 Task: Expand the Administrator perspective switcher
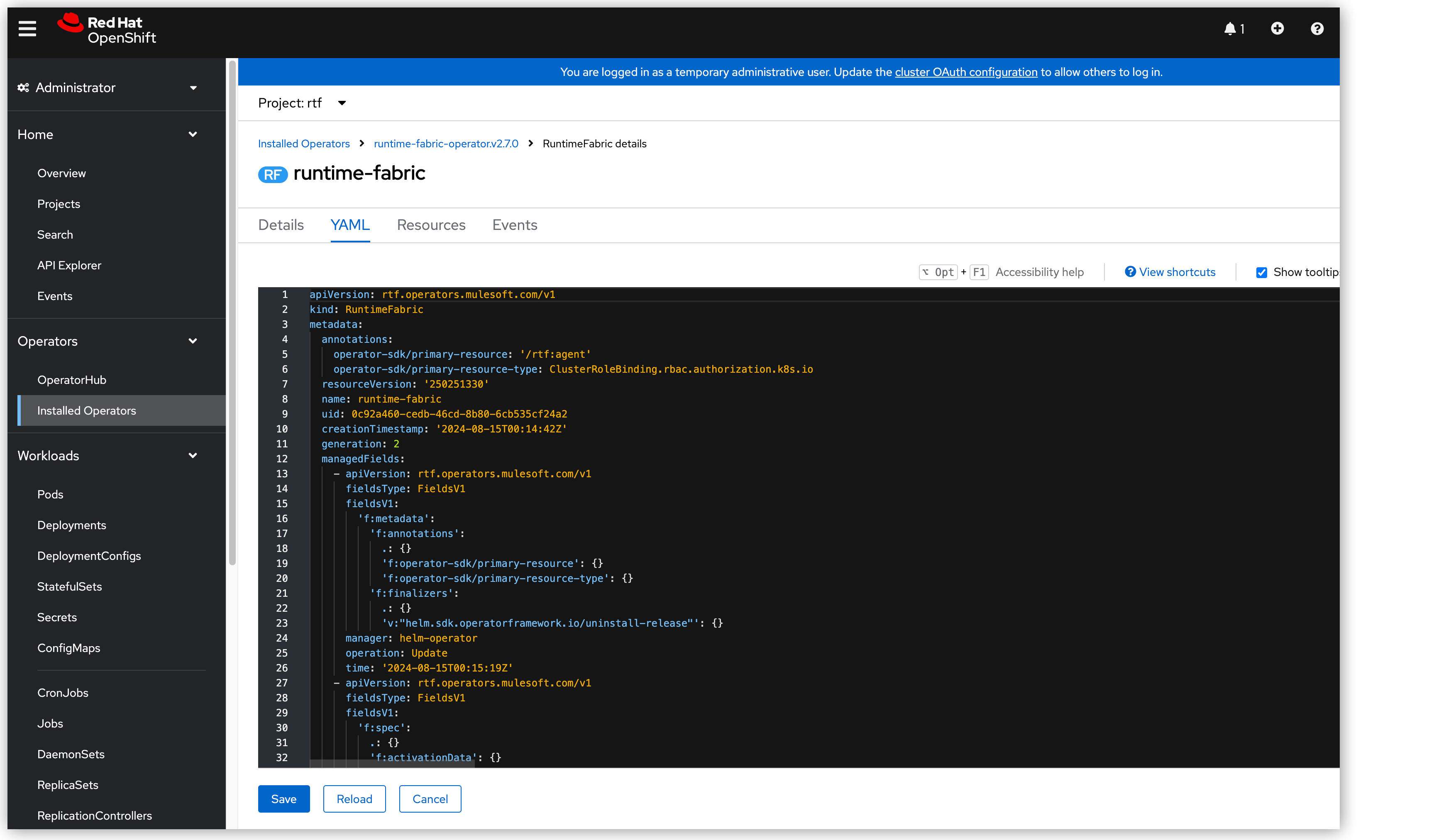(193, 88)
